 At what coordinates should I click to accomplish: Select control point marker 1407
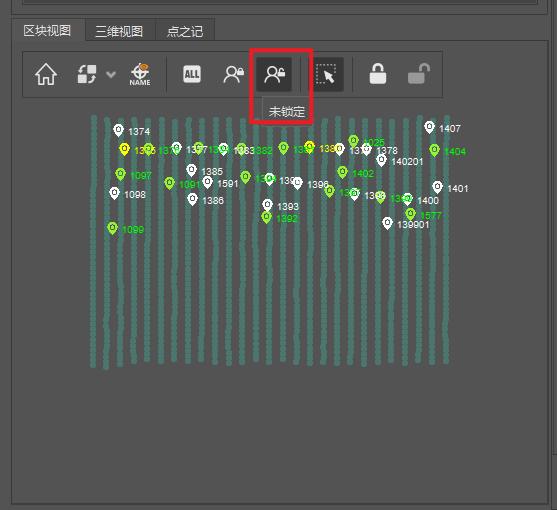click(x=429, y=127)
